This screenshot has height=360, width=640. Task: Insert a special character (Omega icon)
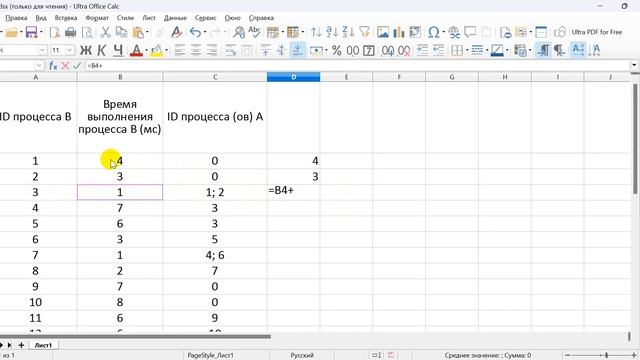point(433,32)
